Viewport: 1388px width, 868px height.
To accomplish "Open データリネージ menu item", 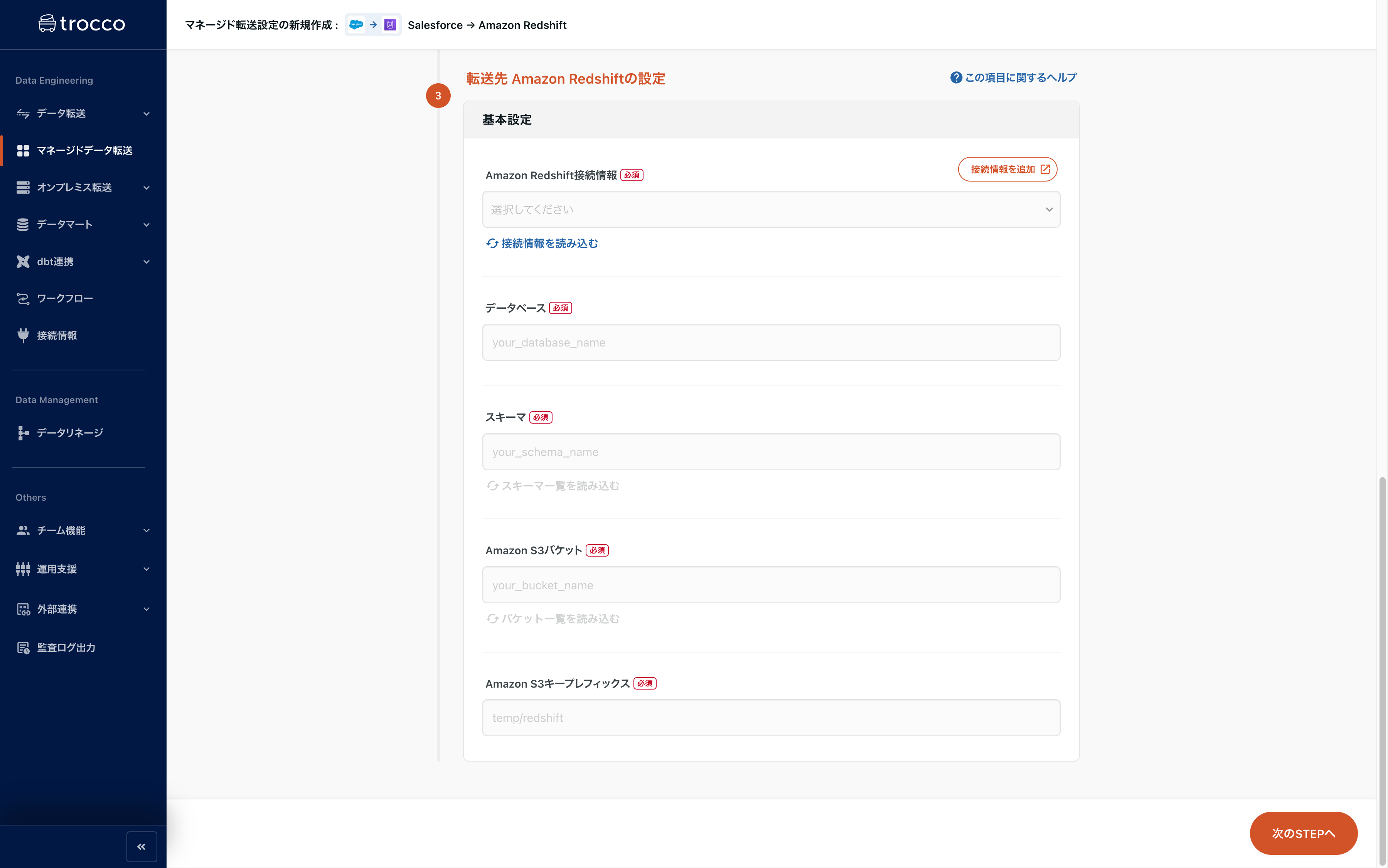I will 83,433.
